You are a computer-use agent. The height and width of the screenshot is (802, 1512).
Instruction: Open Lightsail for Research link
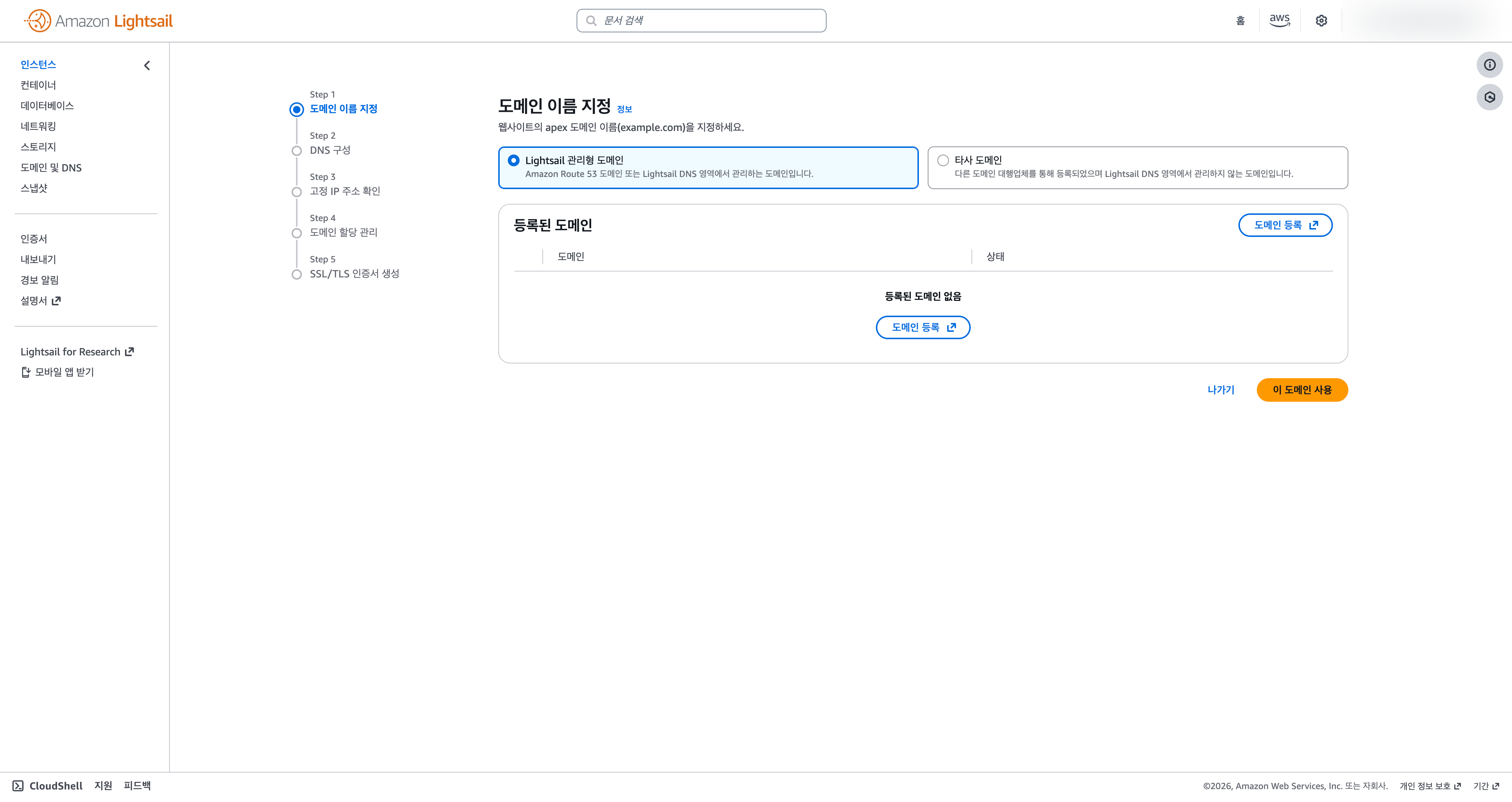click(77, 352)
